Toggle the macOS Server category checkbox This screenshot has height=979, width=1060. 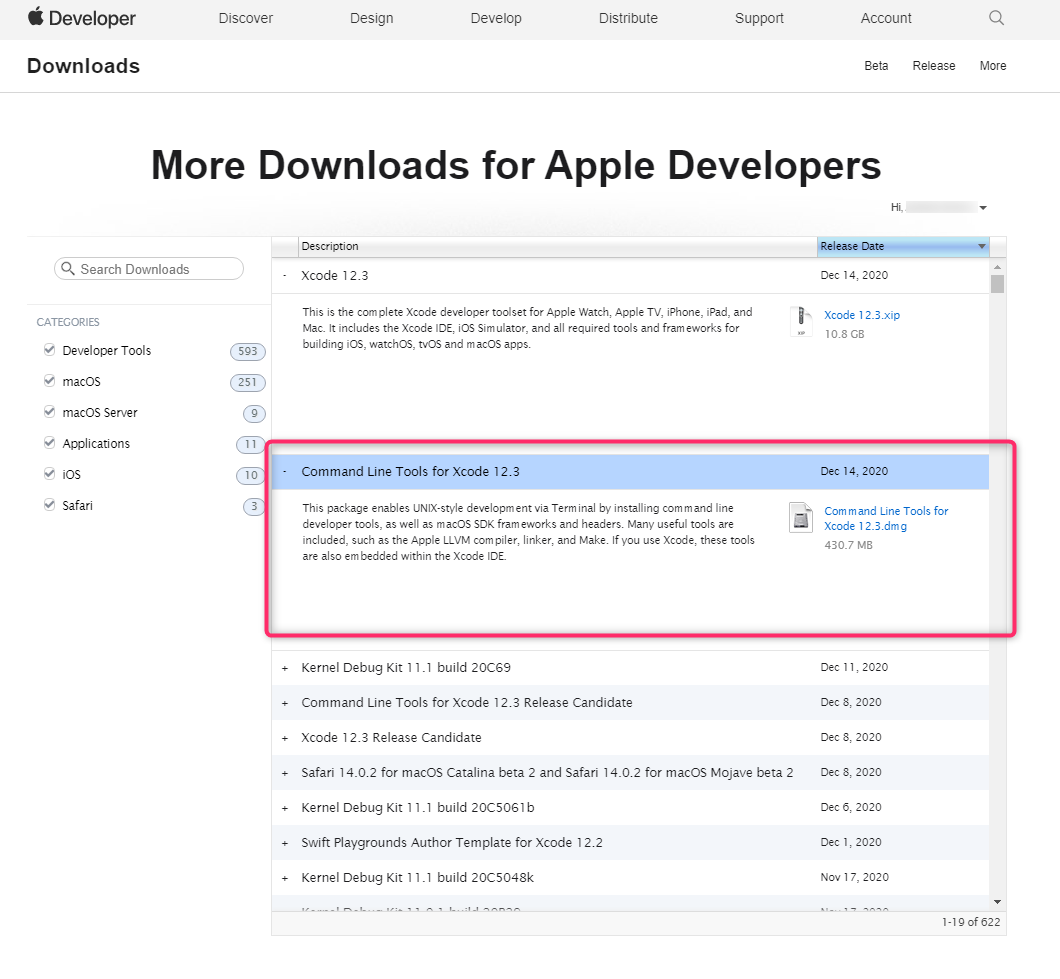coord(49,412)
